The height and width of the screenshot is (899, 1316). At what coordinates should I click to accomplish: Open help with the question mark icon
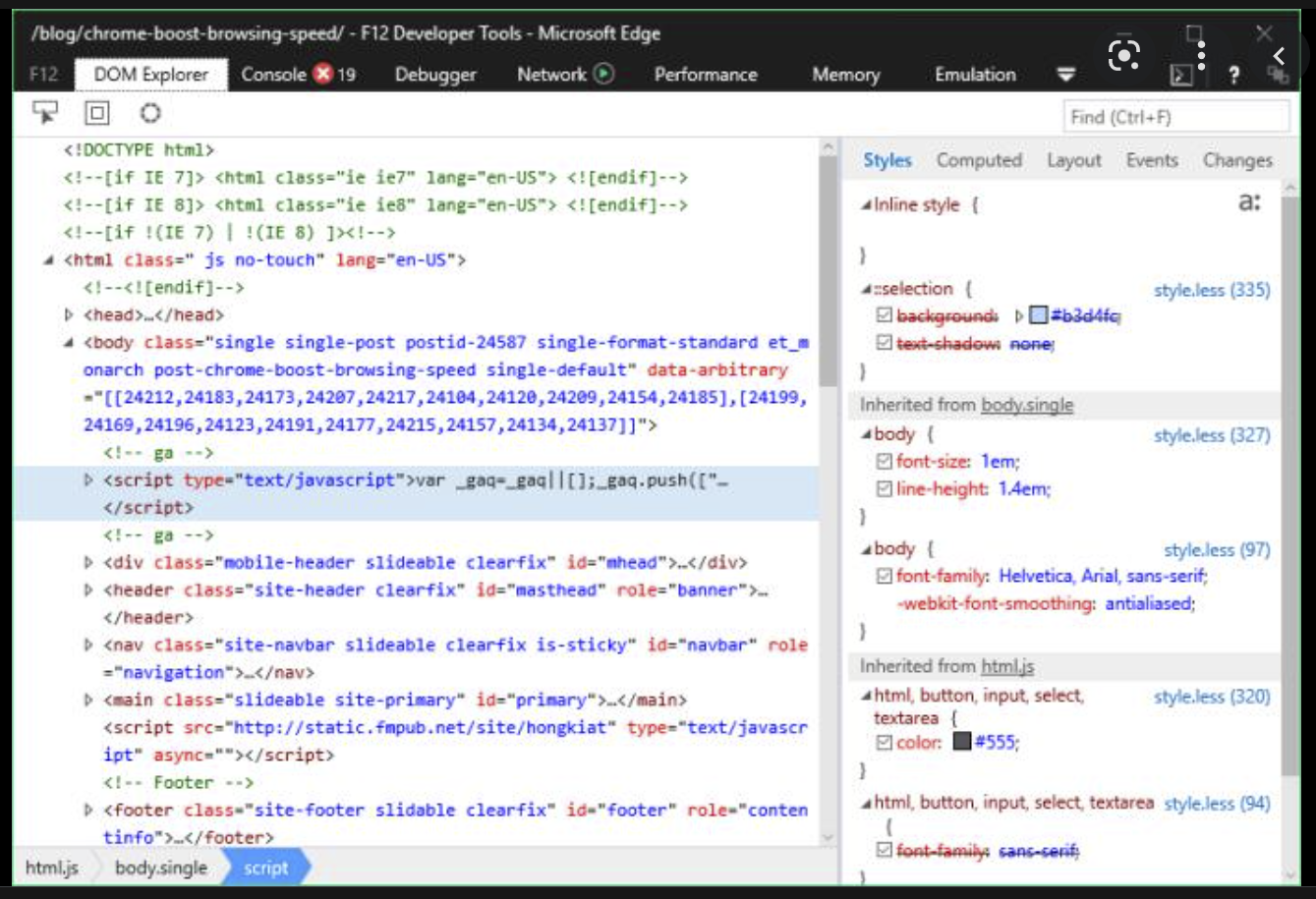coord(1233,76)
